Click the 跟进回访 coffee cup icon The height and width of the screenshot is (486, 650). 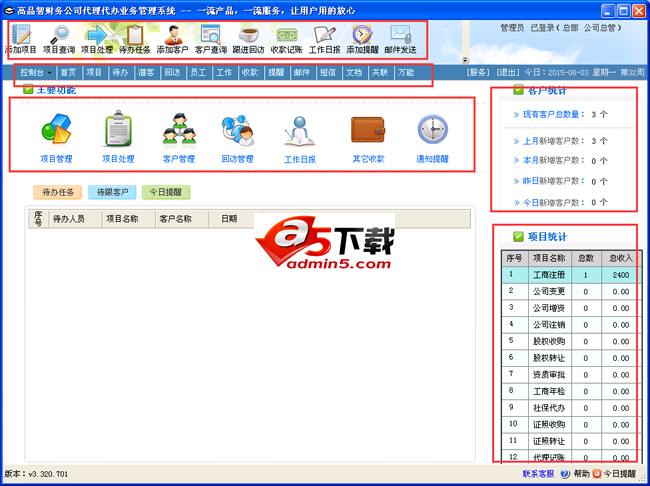249,35
